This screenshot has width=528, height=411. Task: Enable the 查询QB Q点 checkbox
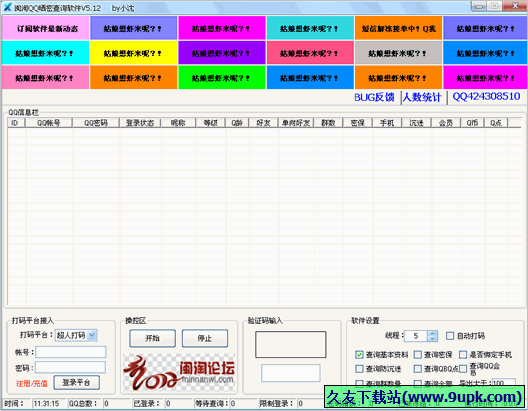click(x=418, y=369)
